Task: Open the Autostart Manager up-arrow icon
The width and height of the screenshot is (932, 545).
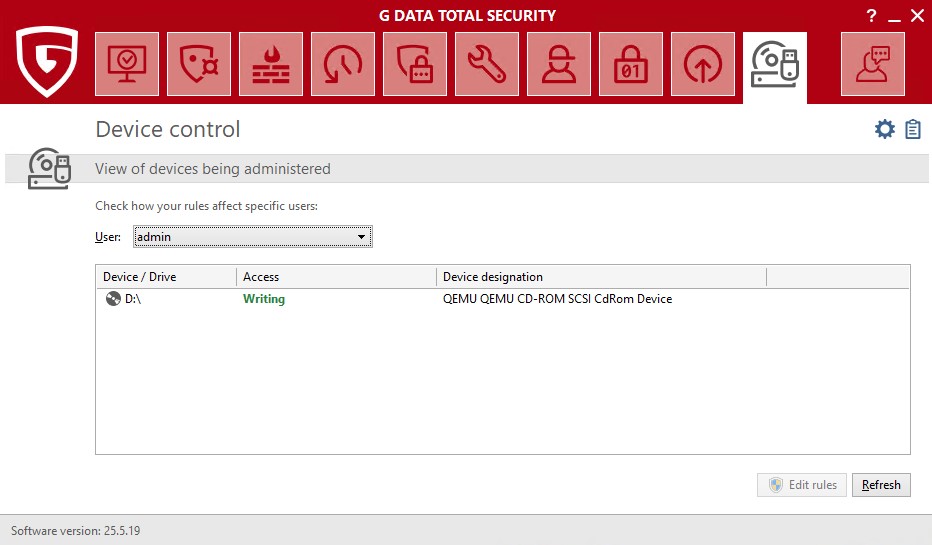Action: pos(703,64)
